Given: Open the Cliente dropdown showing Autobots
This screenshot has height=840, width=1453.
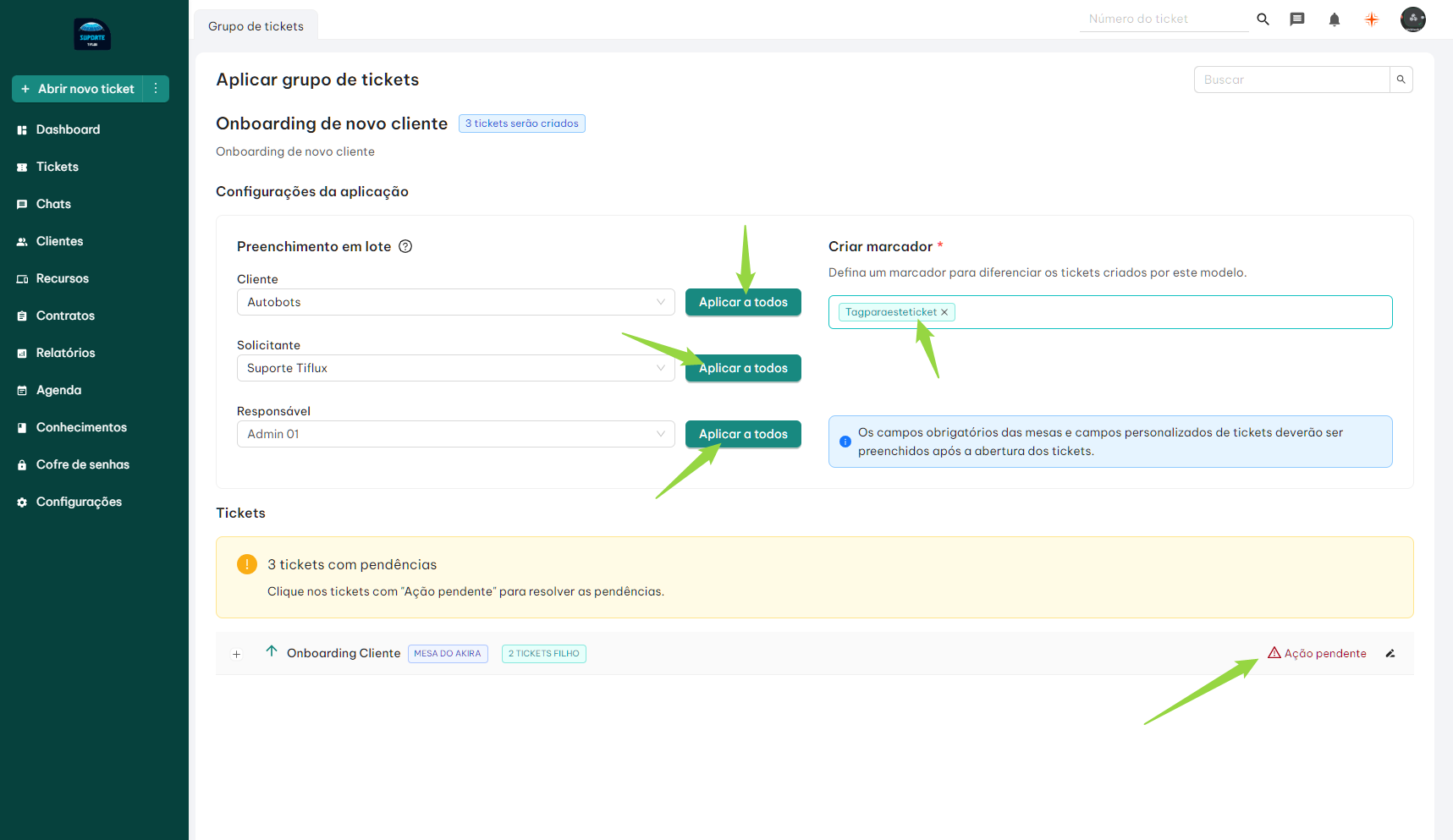Looking at the screenshot, I should tap(455, 302).
